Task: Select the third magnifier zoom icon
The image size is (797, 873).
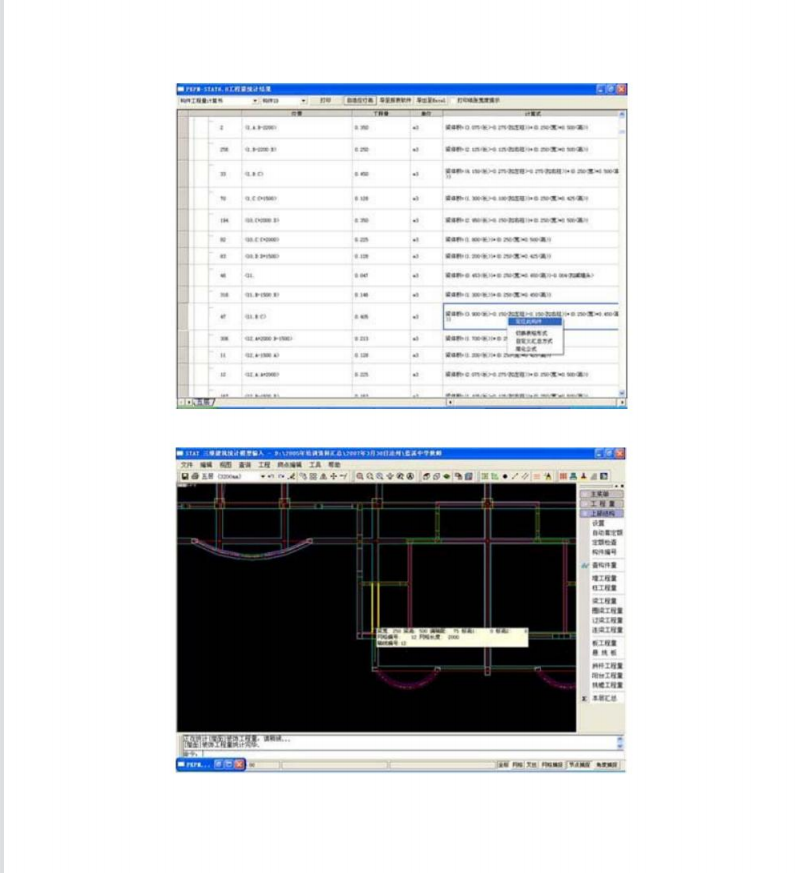Action: pos(380,476)
